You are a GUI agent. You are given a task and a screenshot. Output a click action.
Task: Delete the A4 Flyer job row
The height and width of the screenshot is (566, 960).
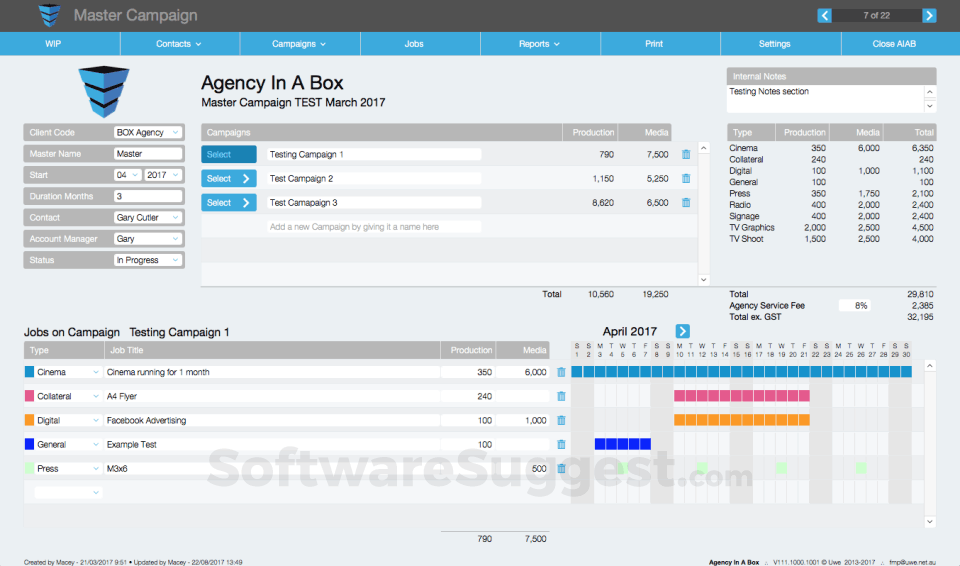click(x=561, y=396)
